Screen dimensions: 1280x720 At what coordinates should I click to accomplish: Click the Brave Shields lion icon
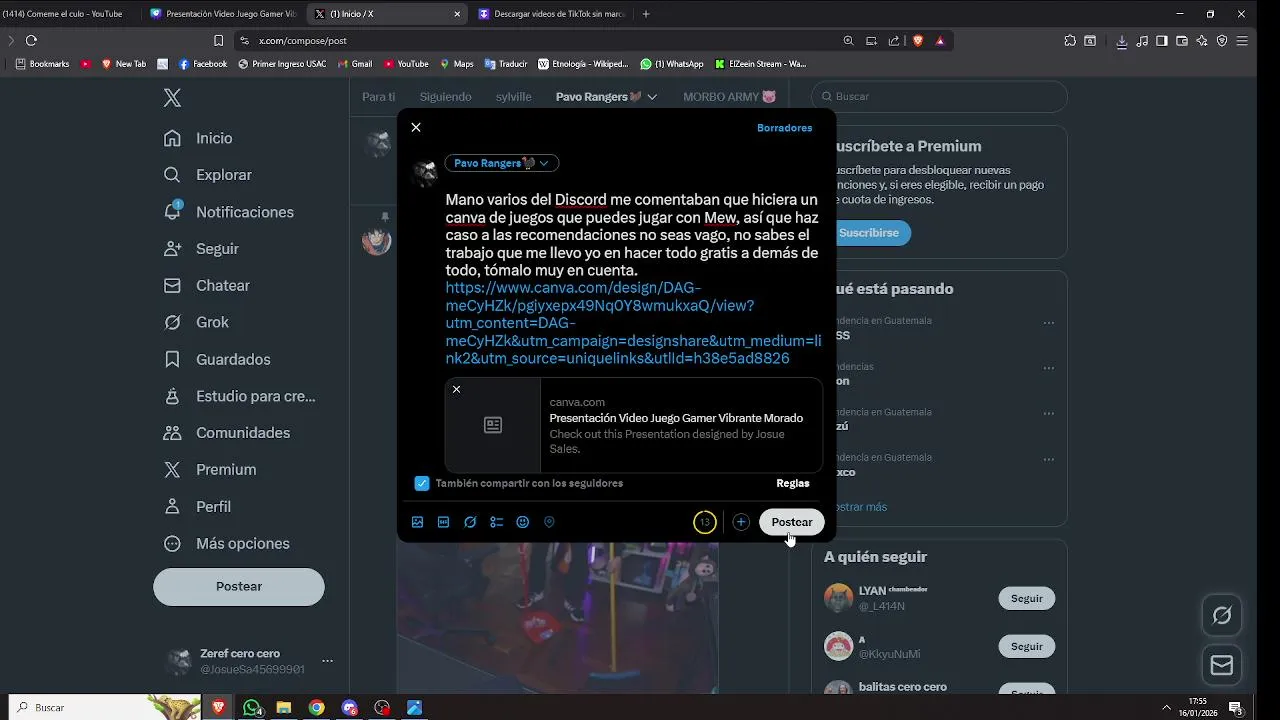(x=918, y=41)
